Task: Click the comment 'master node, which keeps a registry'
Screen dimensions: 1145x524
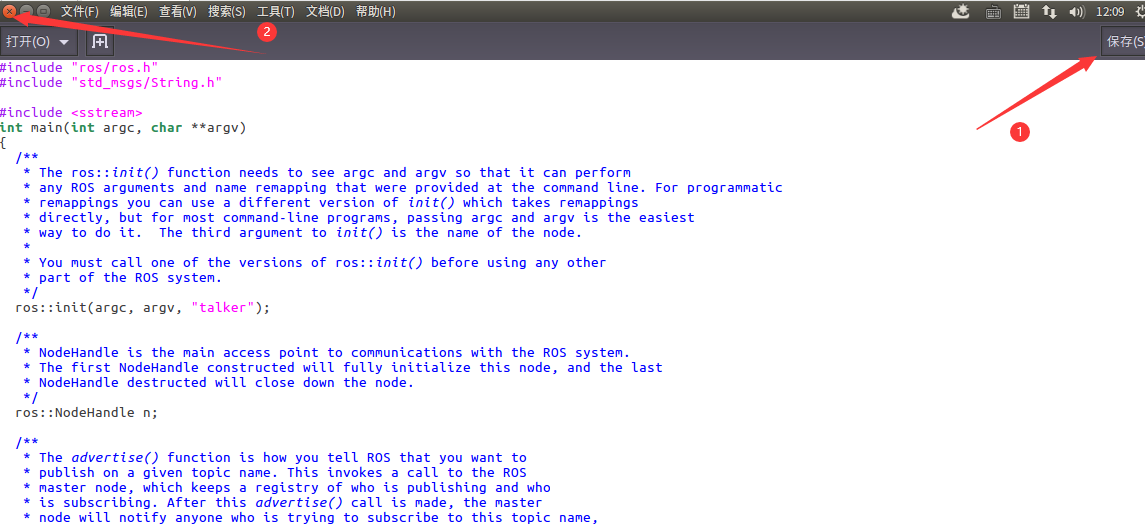Action: (286, 488)
